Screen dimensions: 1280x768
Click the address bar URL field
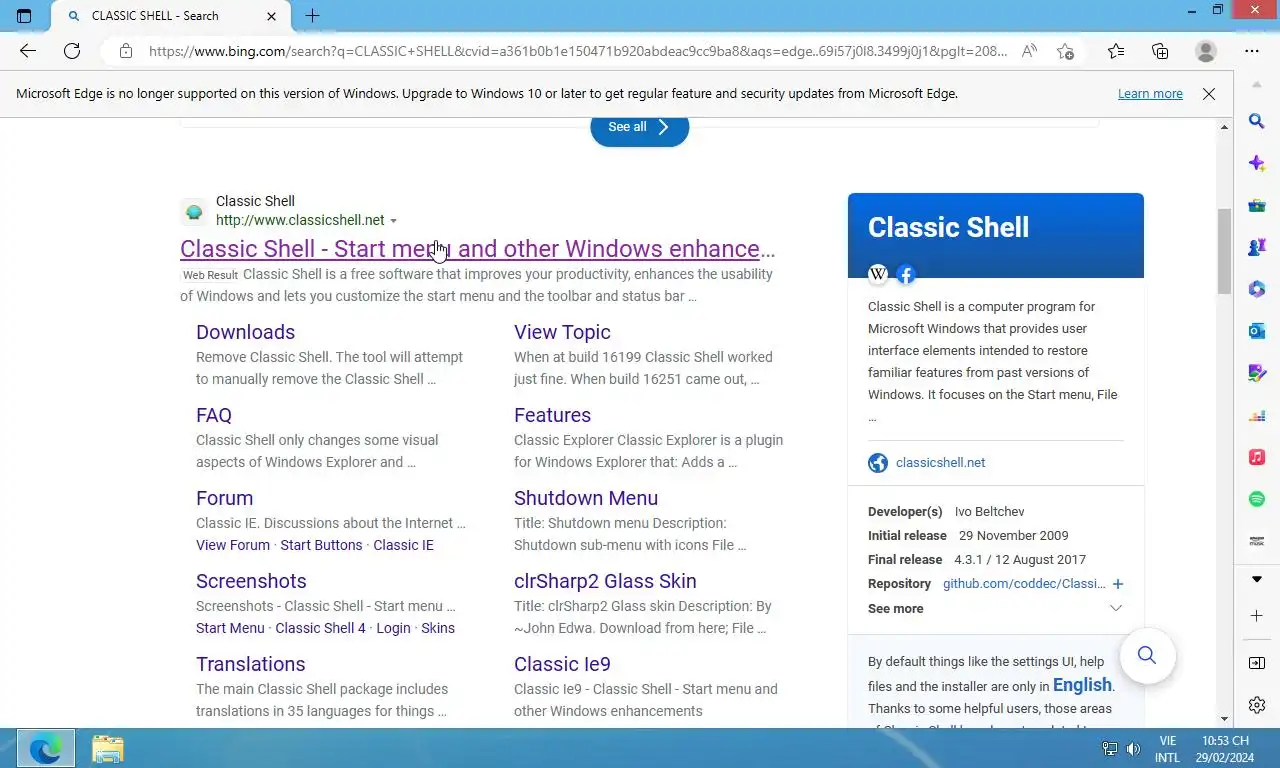(x=578, y=51)
